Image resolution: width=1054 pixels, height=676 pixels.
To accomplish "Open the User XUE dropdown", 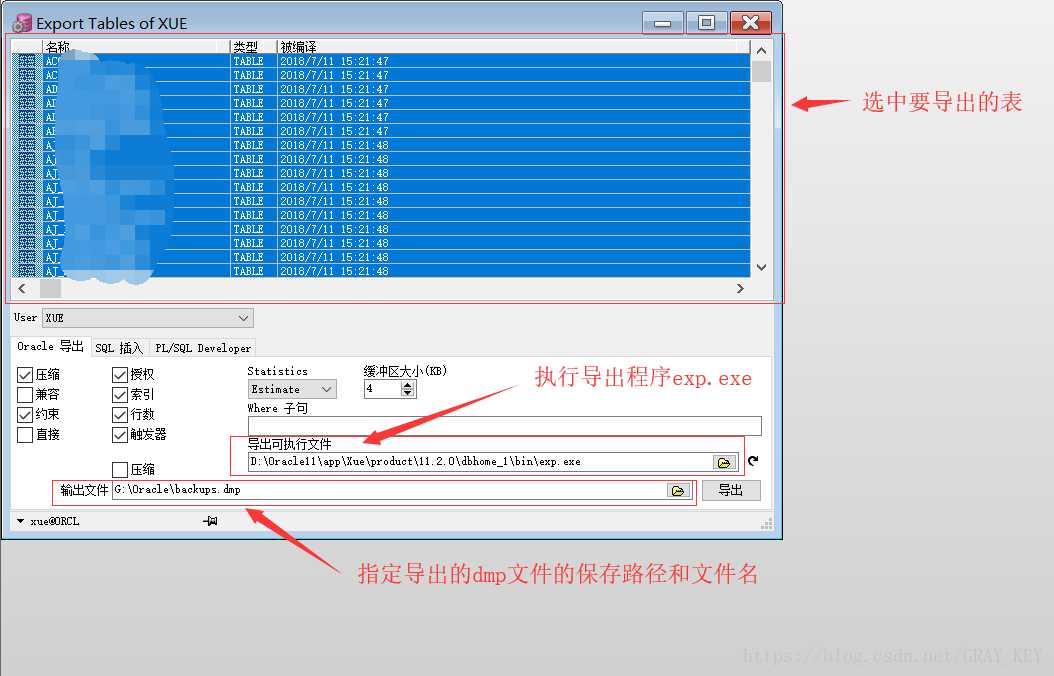I will coord(148,318).
